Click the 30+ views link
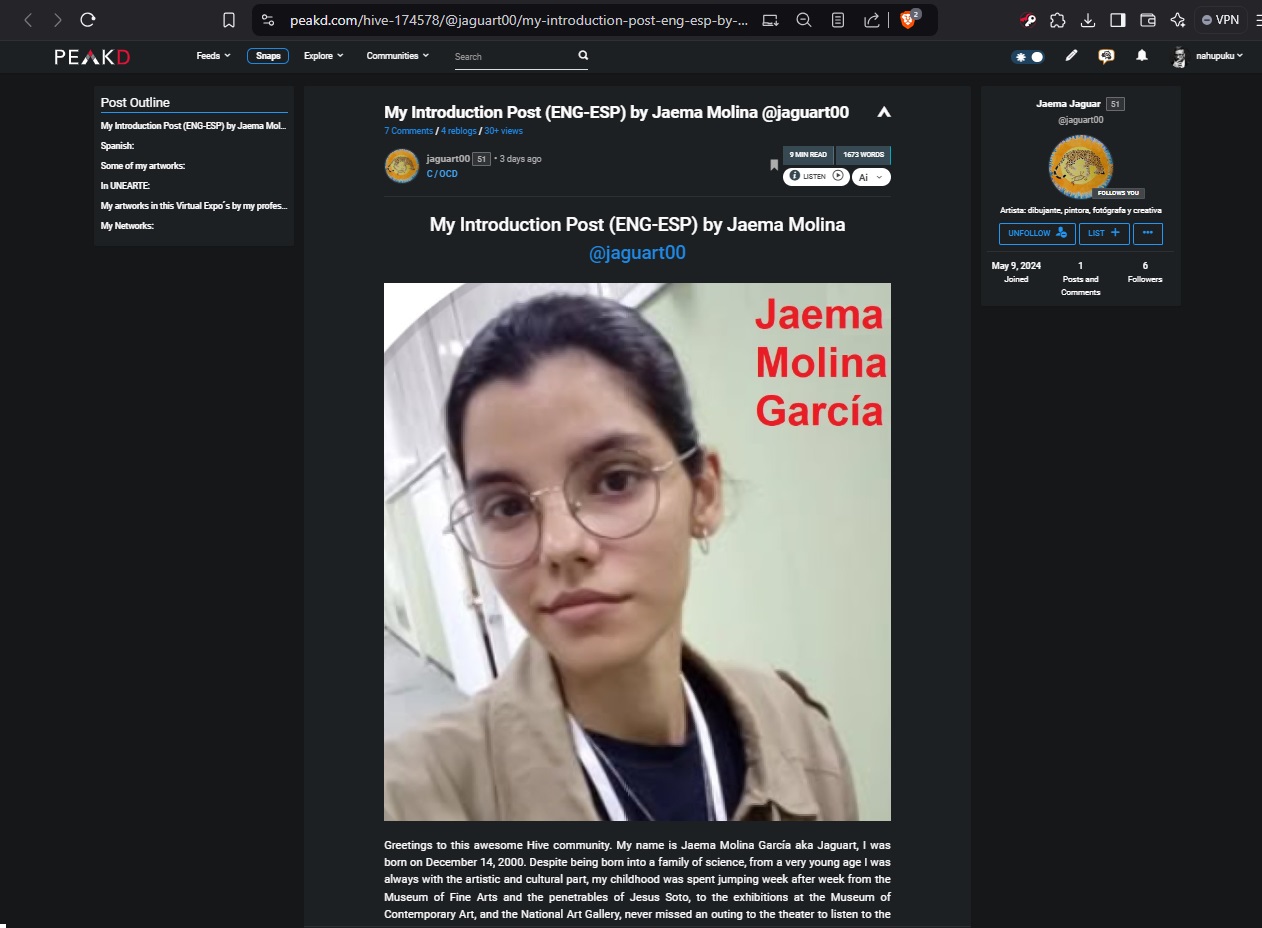Image resolution: width=1262 pixels, height=928 pixels. tap(503, 131)
